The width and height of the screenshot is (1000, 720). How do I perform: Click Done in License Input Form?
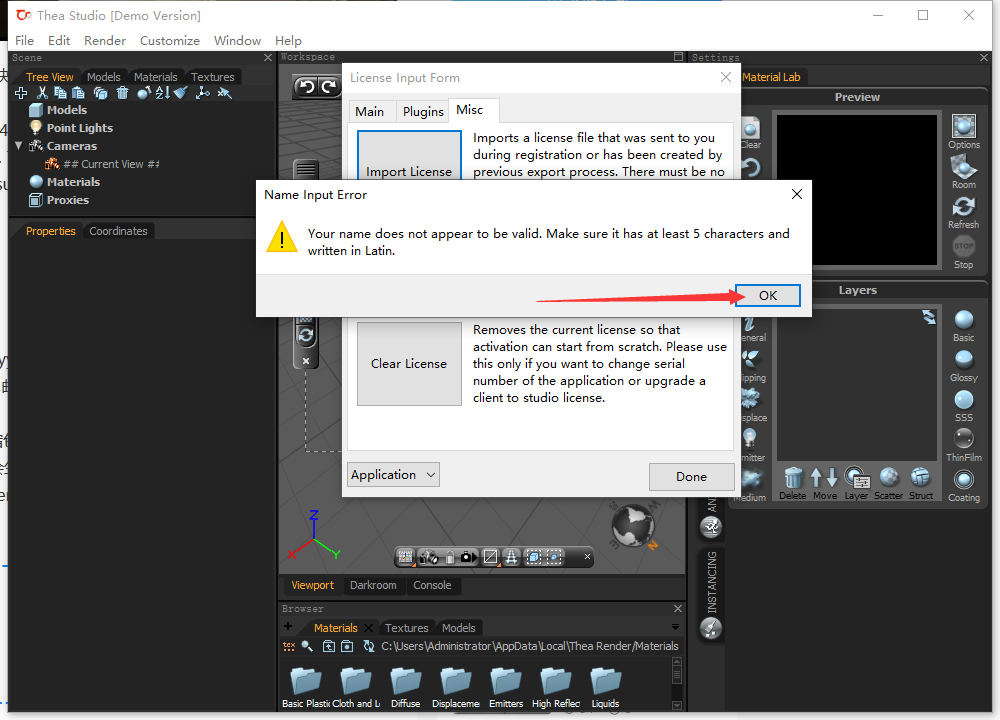tap(691, 476)
